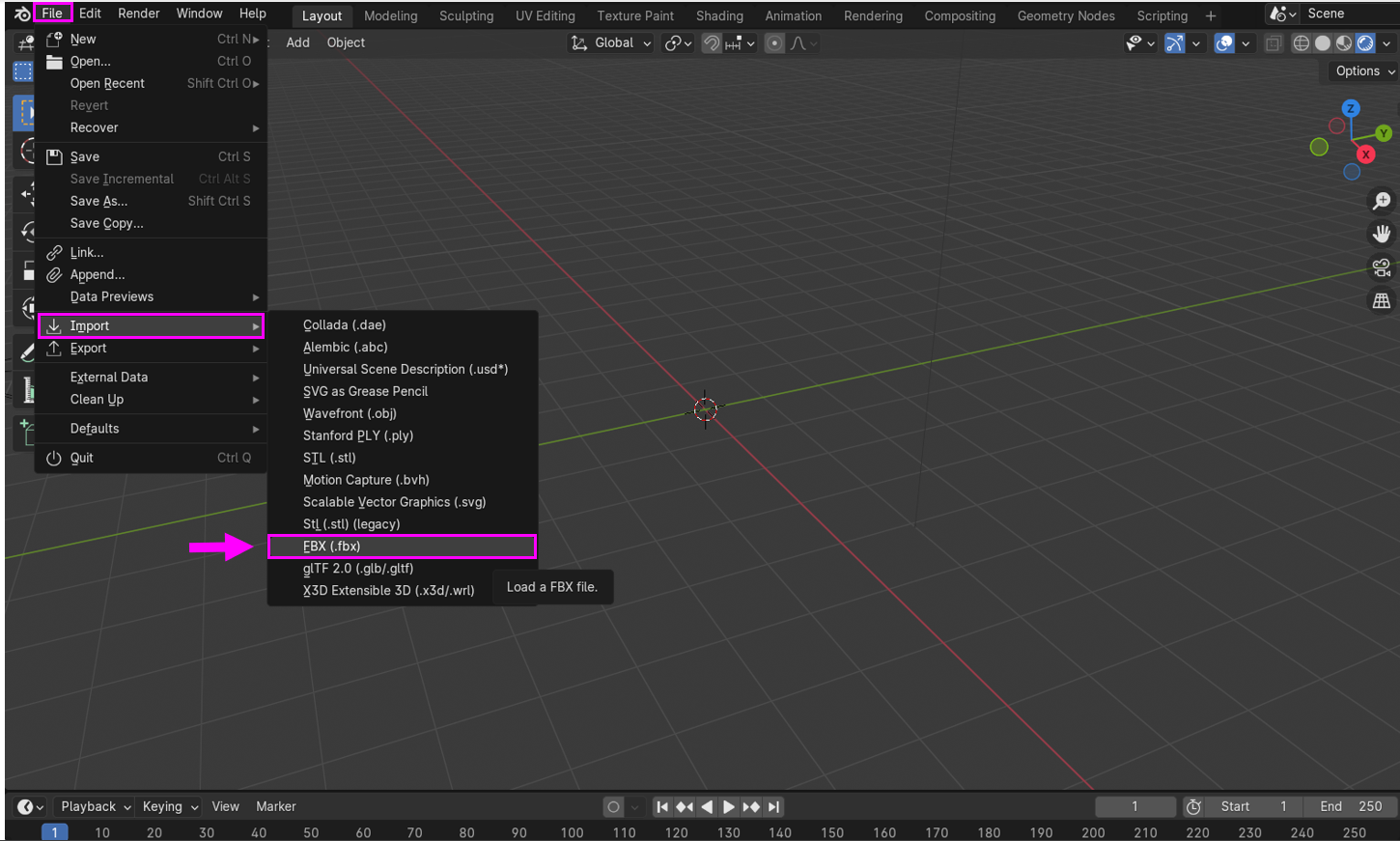This screenshot has width=1400, height=841.
Task: Toggle show gizmo button
Action: click(1175, 43)
